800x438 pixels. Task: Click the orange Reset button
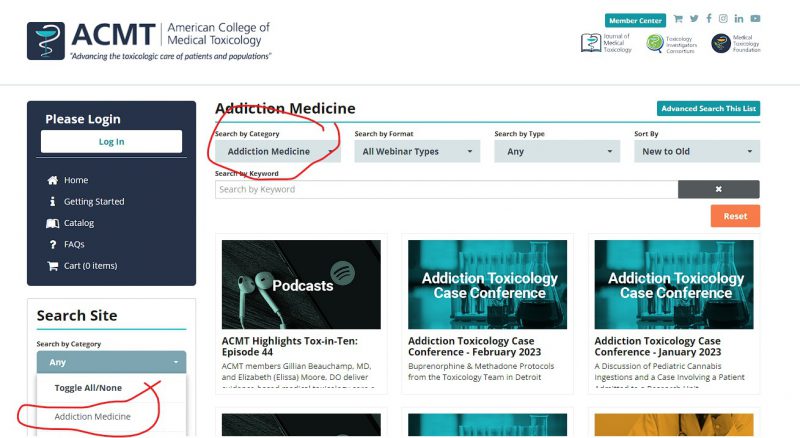coord(735,216)
